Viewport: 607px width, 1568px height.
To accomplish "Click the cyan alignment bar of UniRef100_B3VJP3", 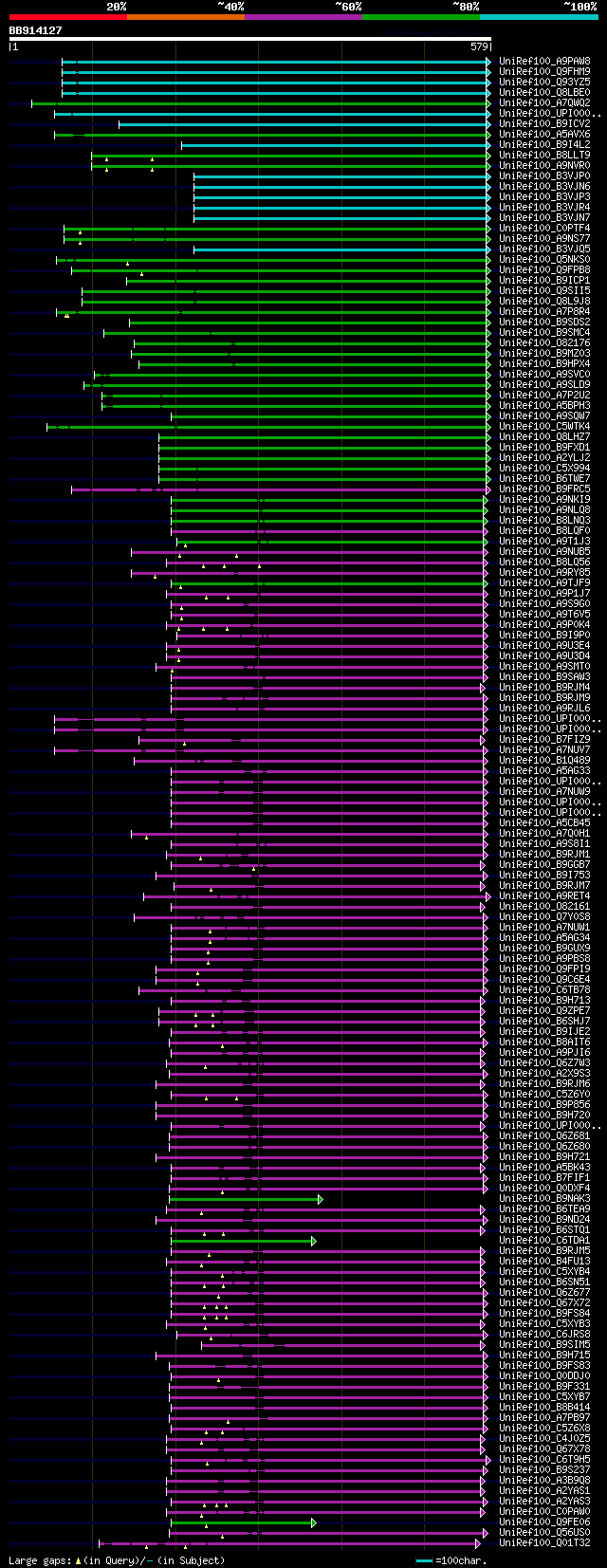I will tap(342, 196).
